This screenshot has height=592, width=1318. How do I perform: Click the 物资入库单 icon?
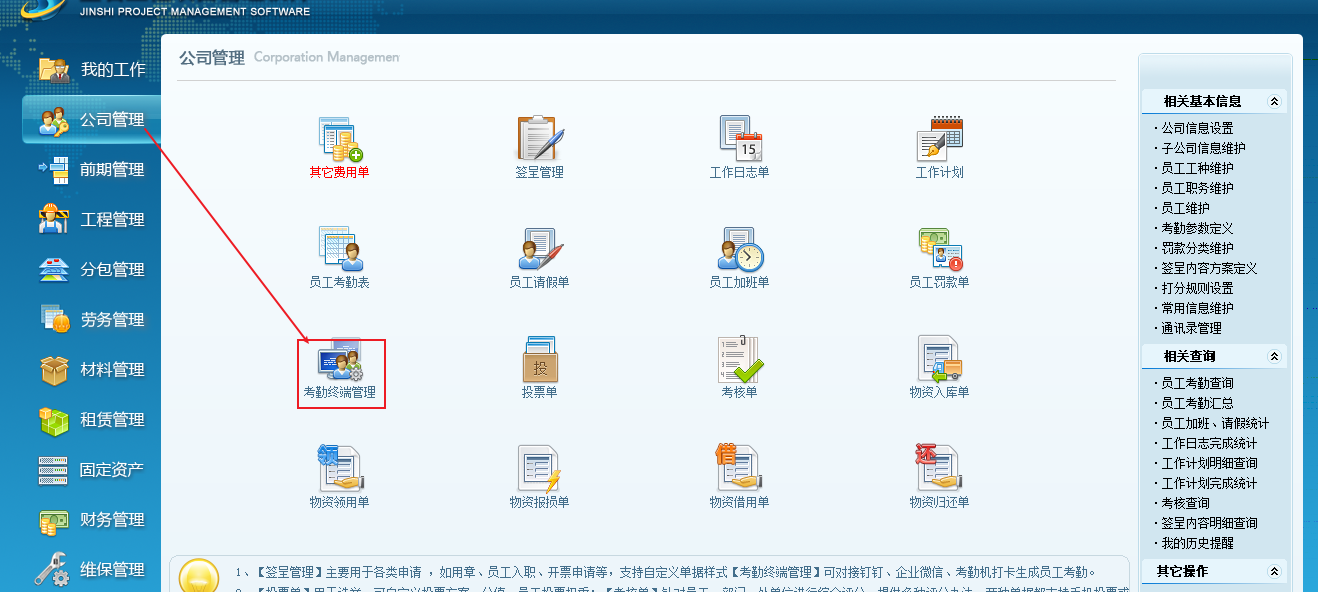(939, 361)
